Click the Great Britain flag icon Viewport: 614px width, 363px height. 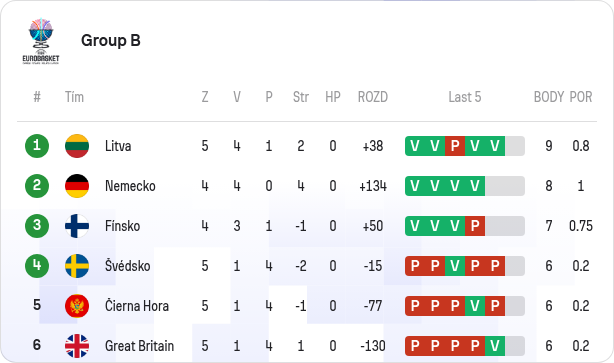point(77,346)
